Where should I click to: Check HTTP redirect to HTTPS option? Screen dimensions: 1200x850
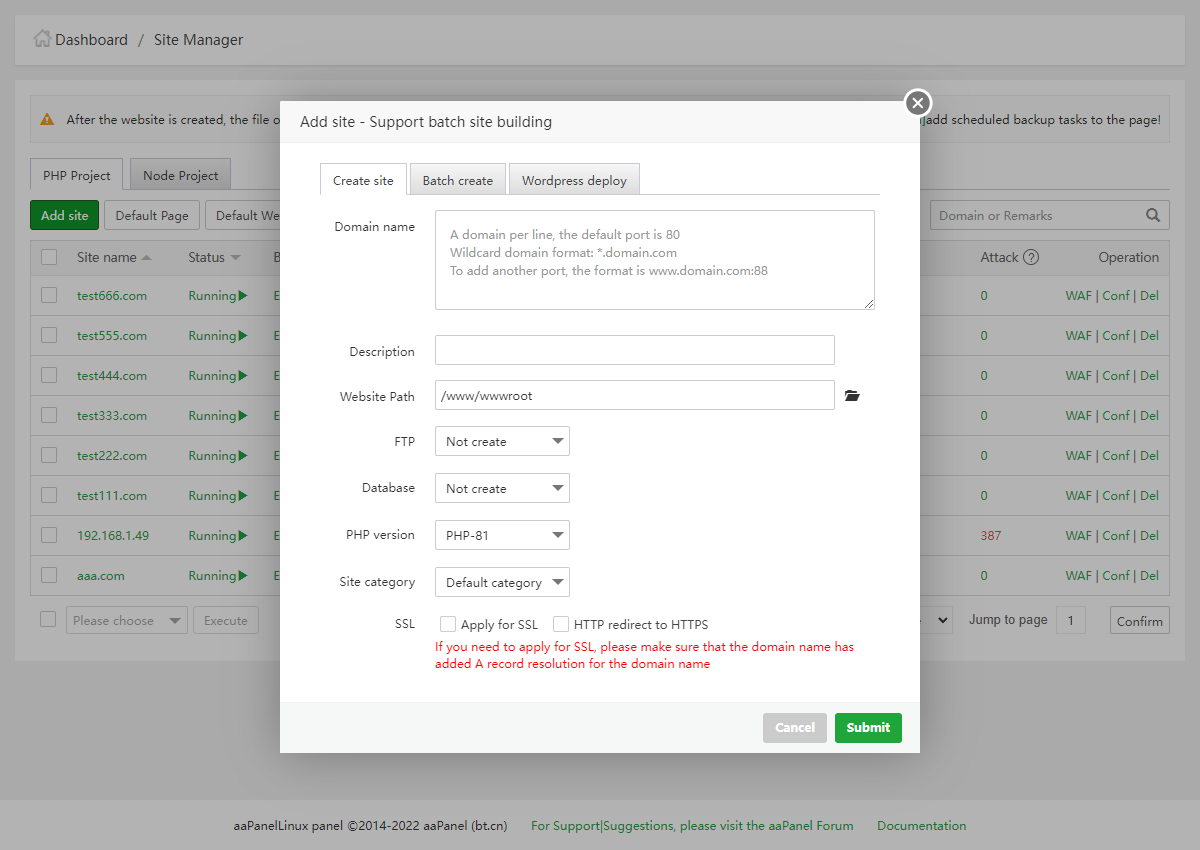click(x=561, y=624)
